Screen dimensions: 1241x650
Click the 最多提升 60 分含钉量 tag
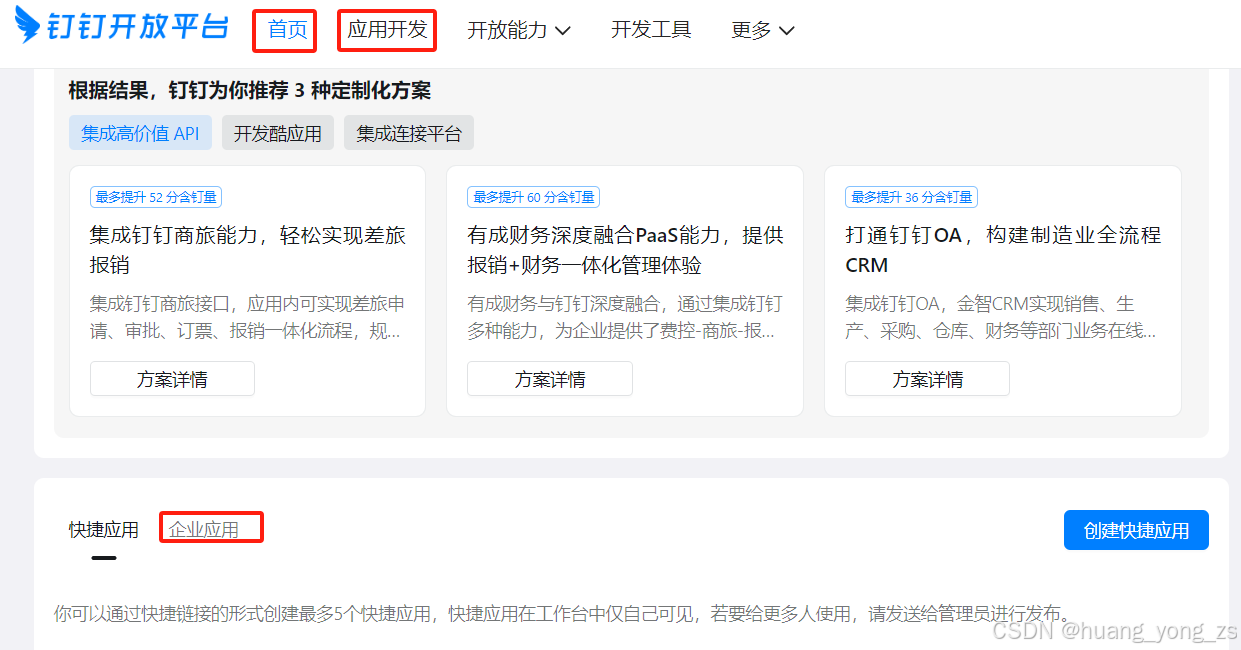coord(533,197)
